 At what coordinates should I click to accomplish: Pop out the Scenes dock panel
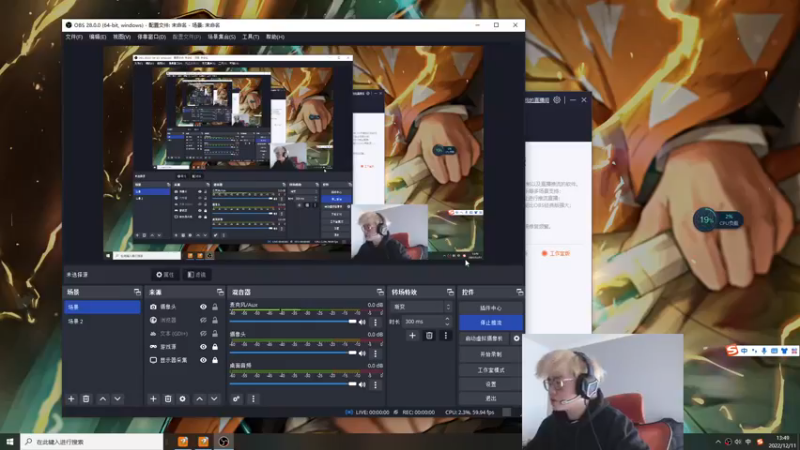(137, 292)
